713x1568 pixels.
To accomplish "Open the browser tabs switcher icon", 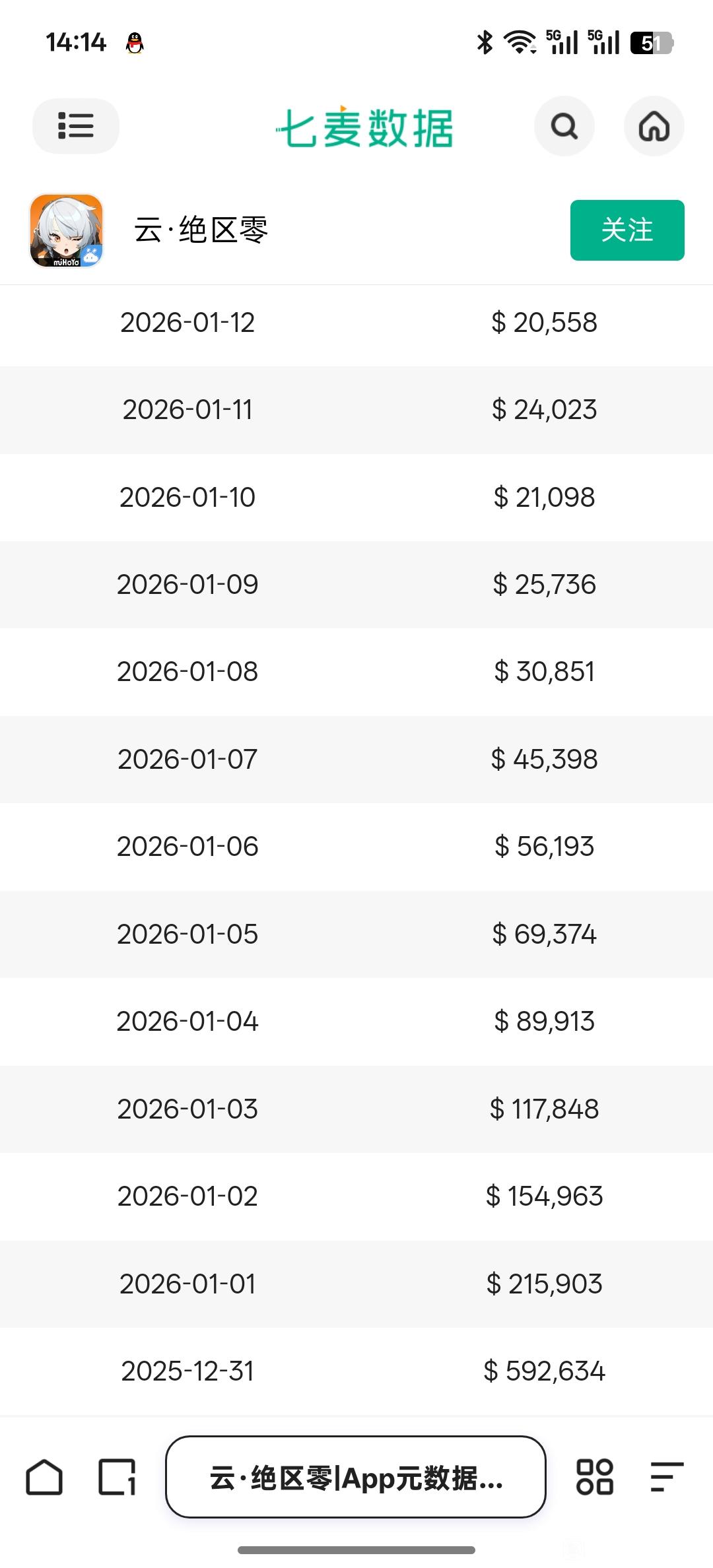I will pos(117,1477).
